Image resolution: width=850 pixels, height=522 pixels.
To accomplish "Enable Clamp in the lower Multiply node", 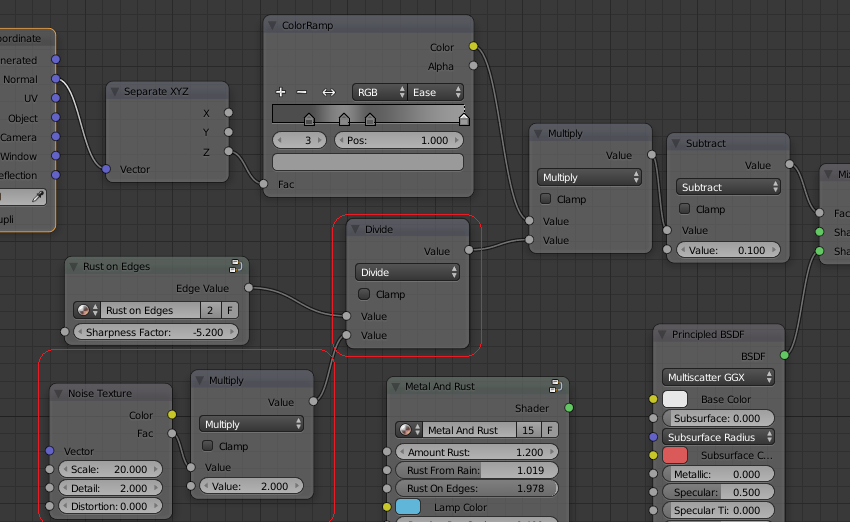I will 207,446.
